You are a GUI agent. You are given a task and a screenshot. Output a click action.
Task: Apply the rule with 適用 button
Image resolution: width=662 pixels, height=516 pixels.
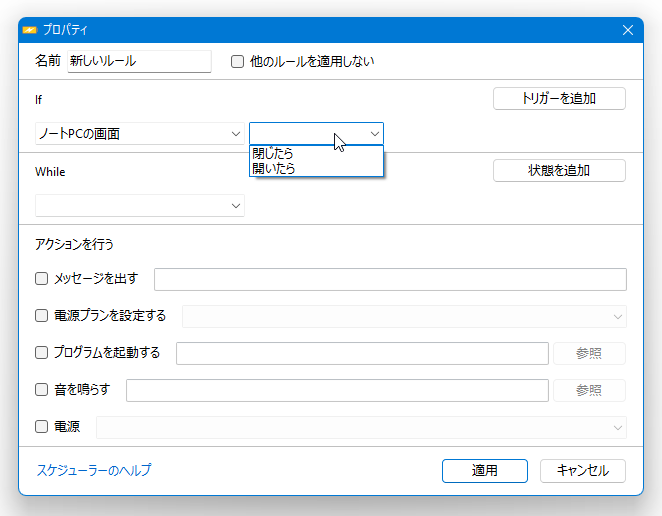tap(485, 471)
